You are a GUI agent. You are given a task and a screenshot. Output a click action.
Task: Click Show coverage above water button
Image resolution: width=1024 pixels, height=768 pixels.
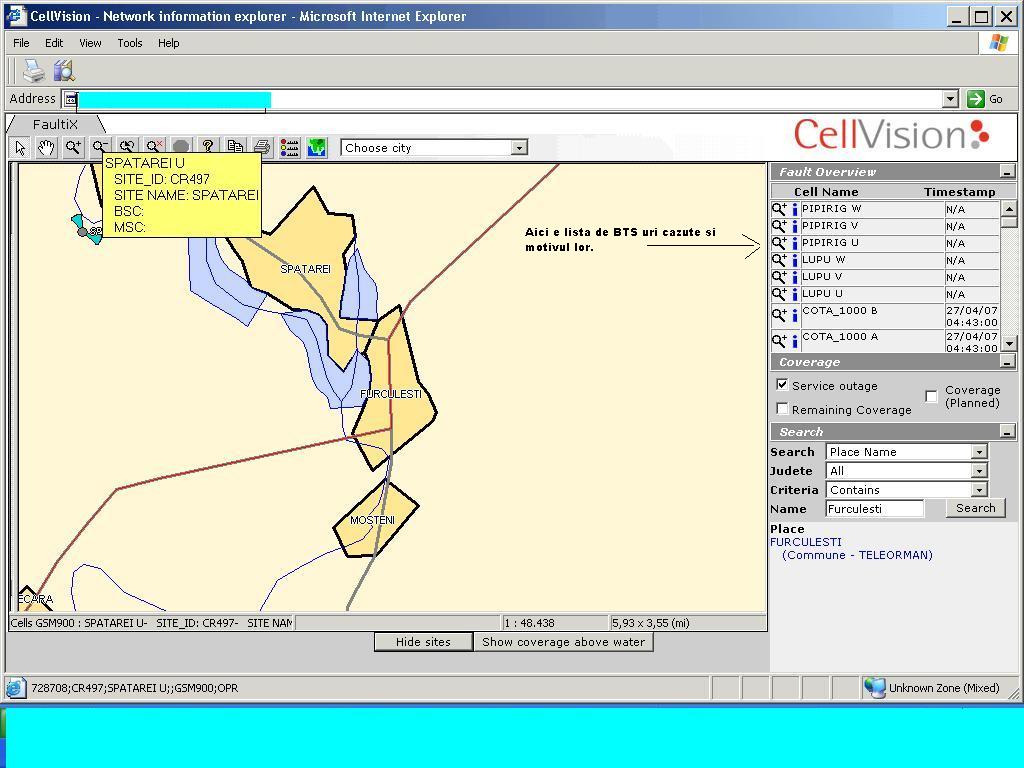pos(563,642)
